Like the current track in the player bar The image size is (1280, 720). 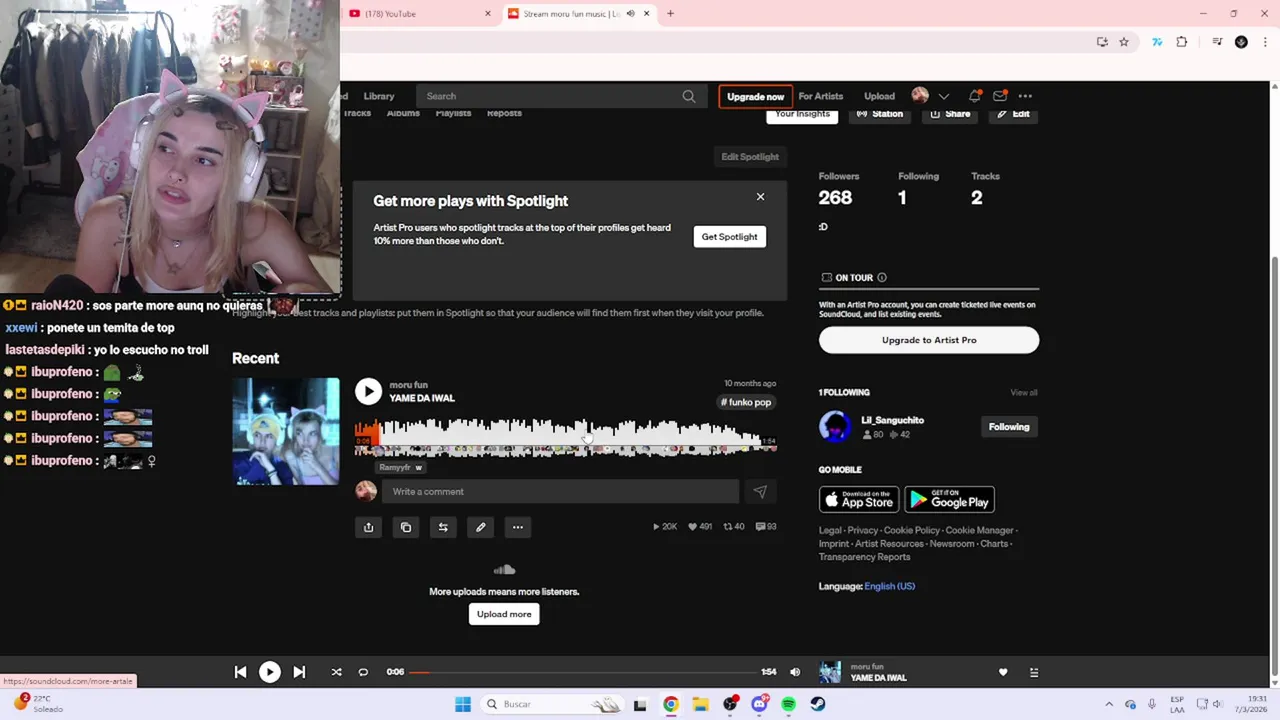(x=1003, y=672)
